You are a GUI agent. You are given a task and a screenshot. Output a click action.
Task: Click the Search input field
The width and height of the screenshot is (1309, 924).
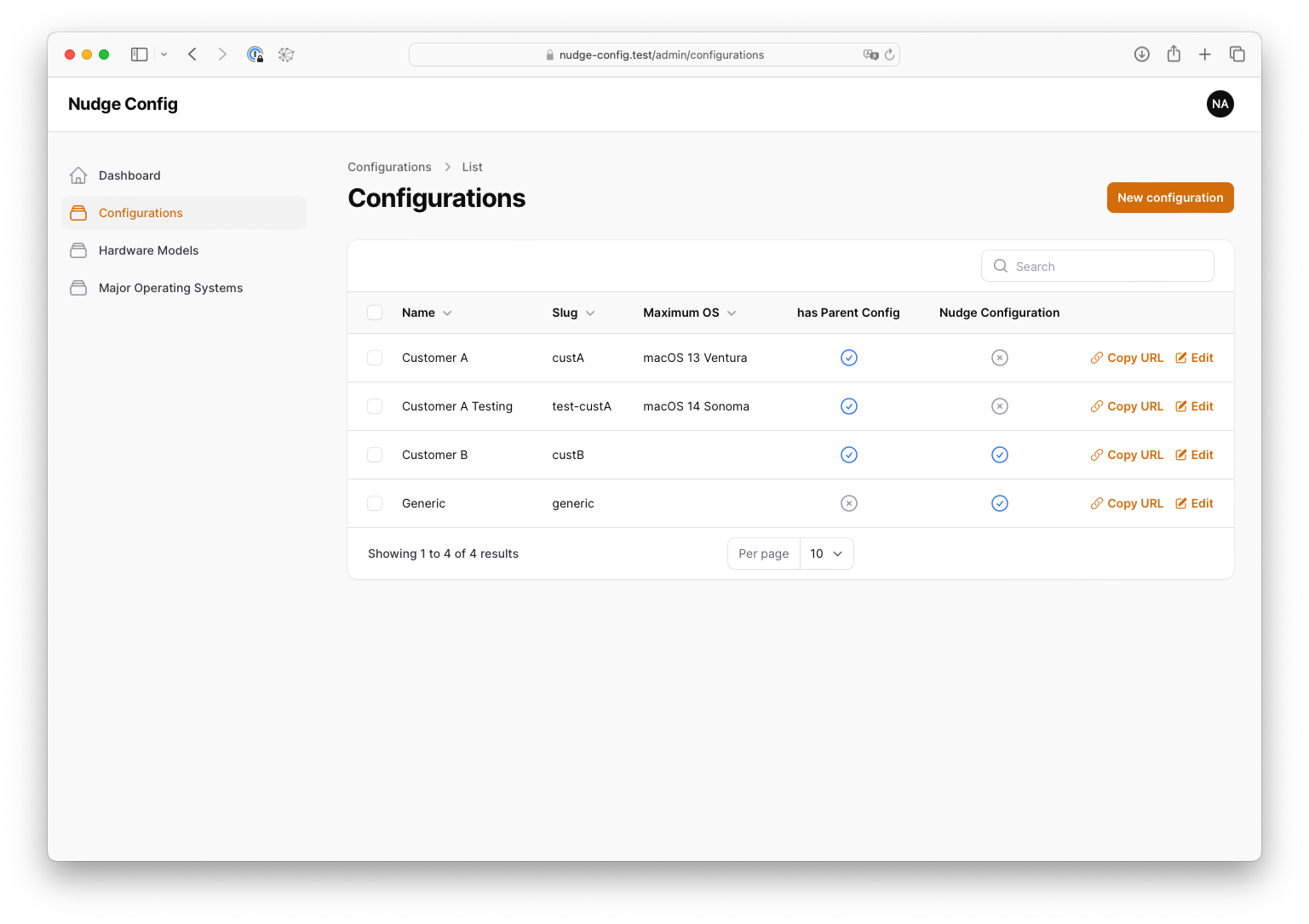[1107, 267]
